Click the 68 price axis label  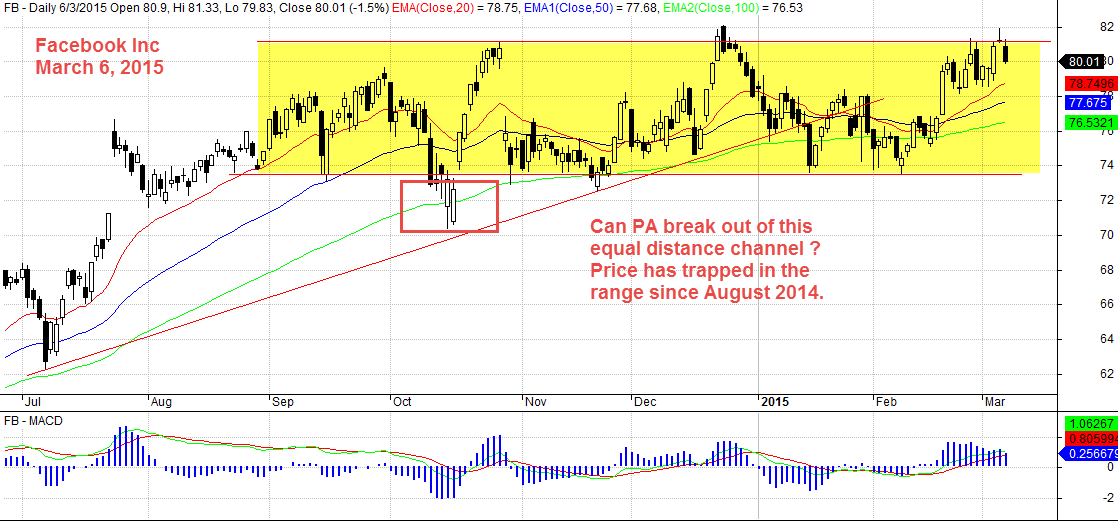pos(1107,270)
